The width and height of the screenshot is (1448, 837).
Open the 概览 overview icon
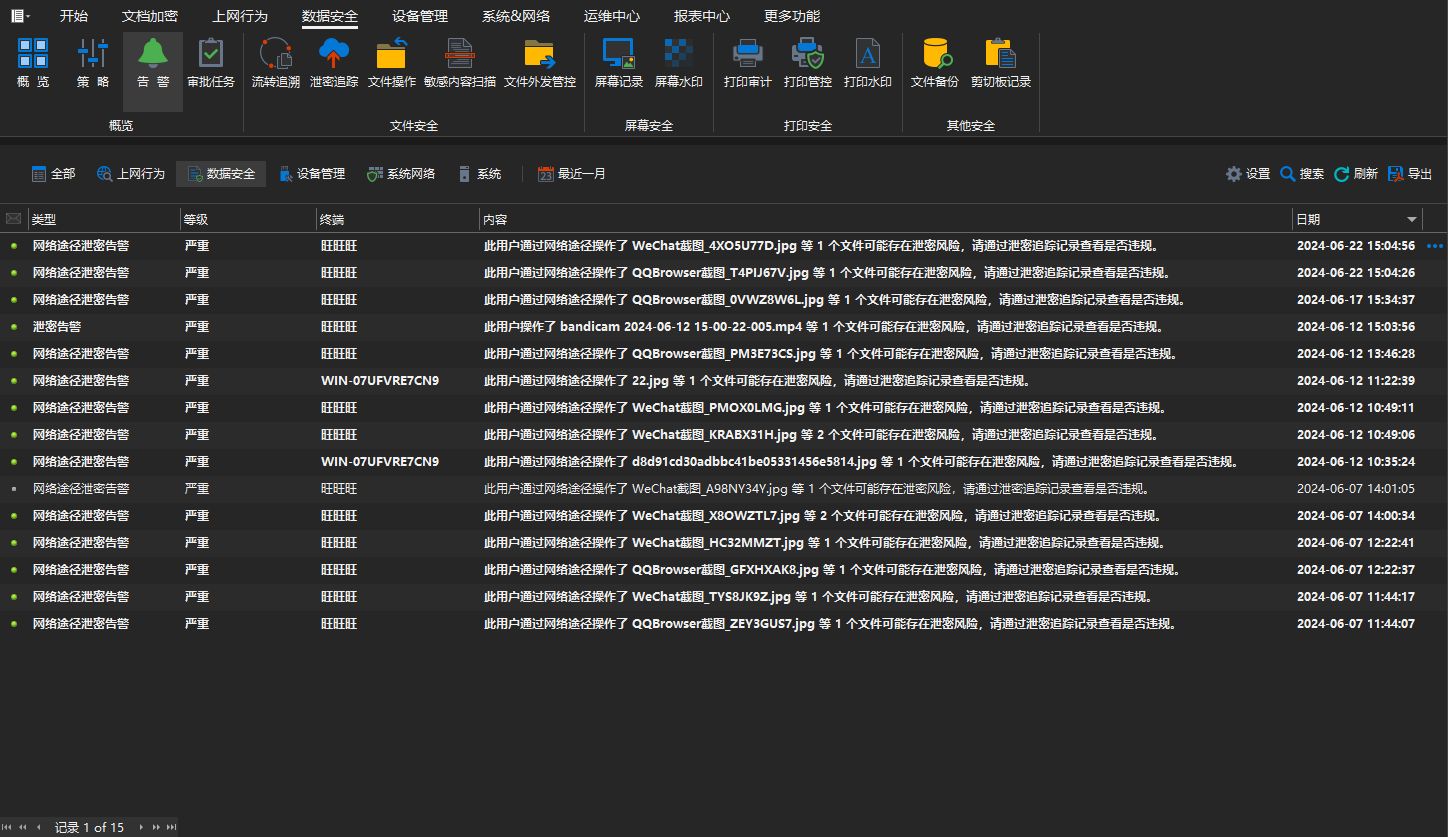click(x=33, y=63)
